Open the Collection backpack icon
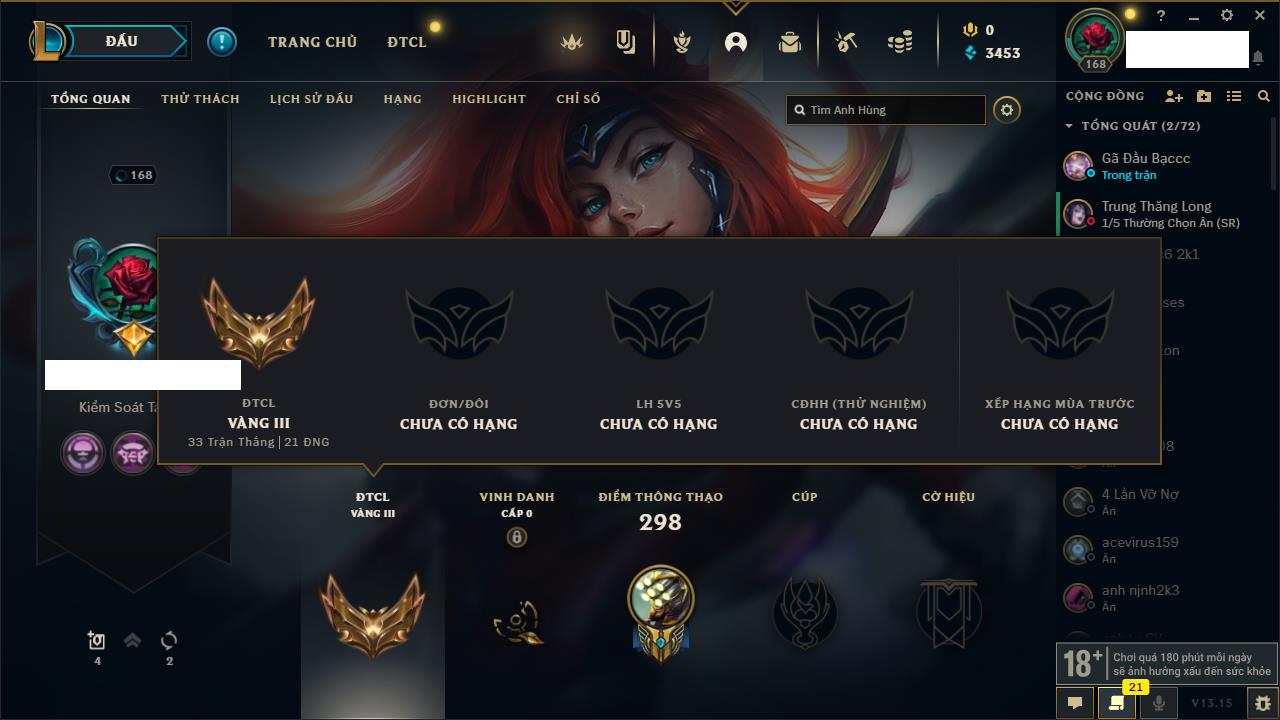This screenshot has width=1280, height=720. point(790,42)
